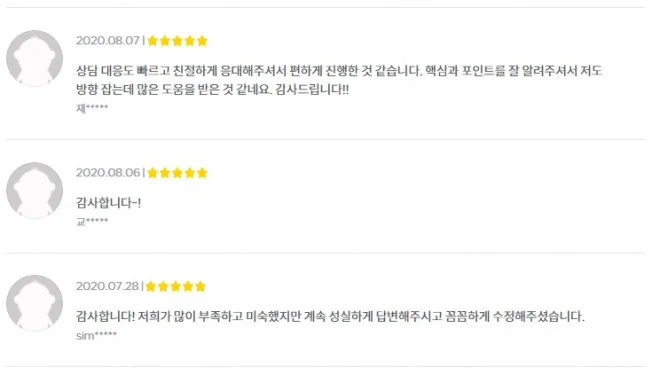Image resolution: width=652 pixels, height=375 pixels.
Task: Select the 2020.08.06 review date
Action: [x=108, y=173]
